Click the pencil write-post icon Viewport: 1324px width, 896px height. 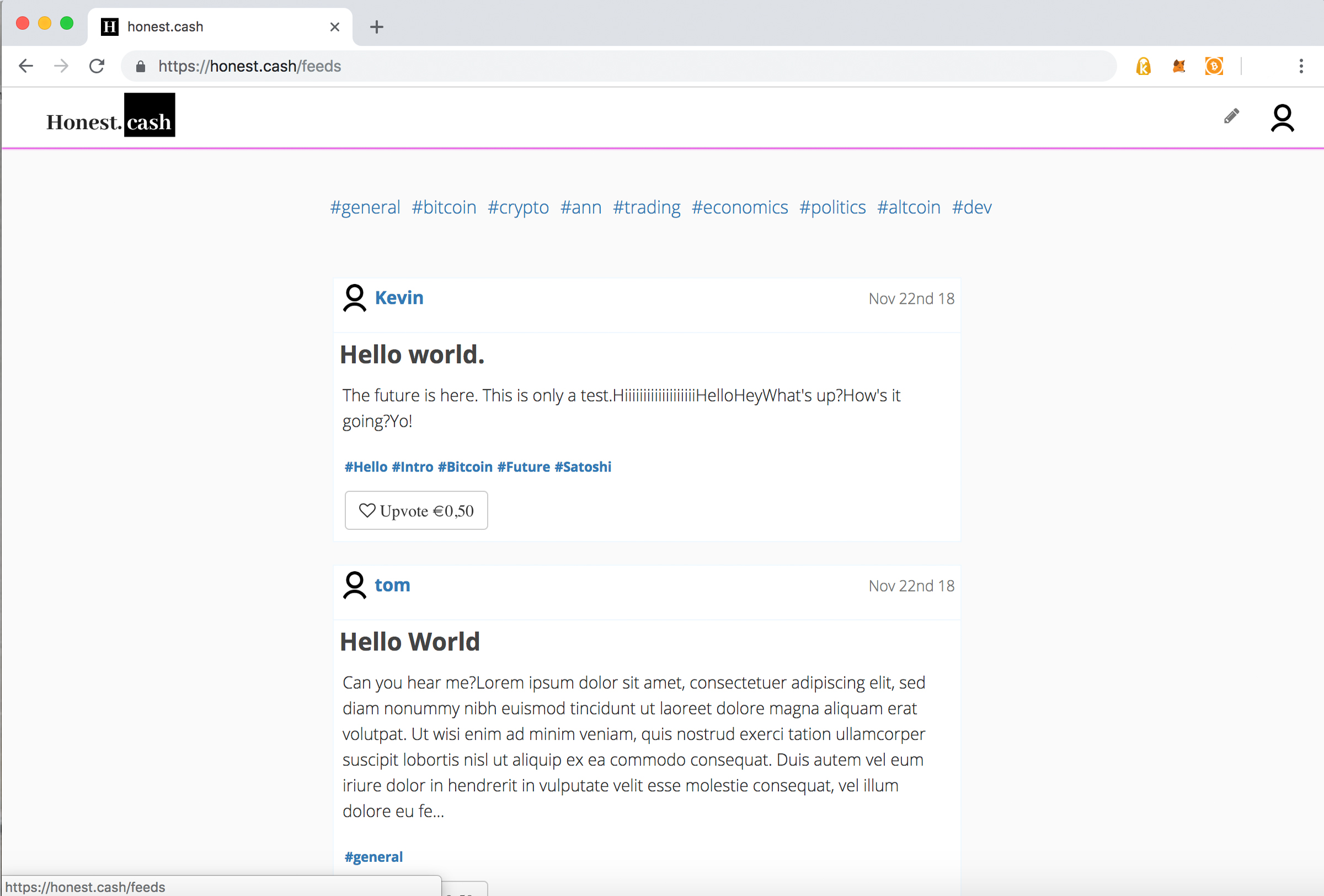[1231, 117]
